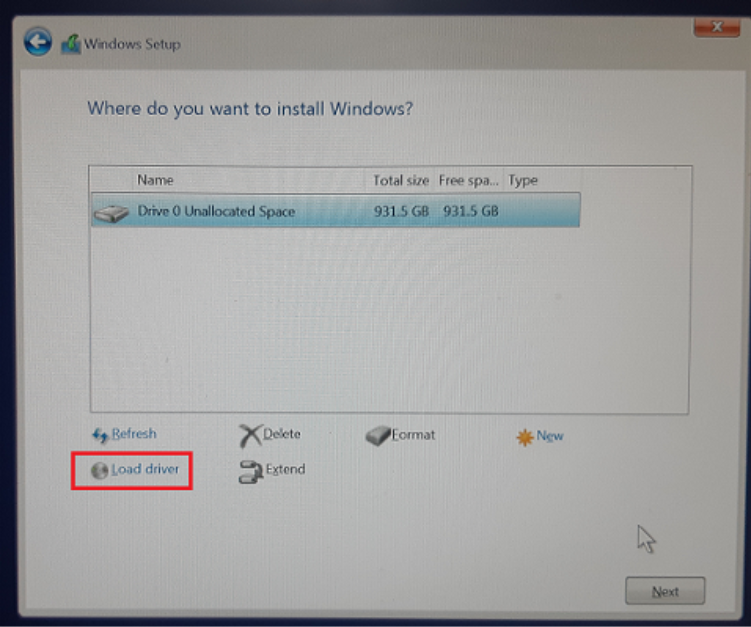This screenshot has height=627, width=751.
Task: Choose the Refresh link text
Action: click(134, 434)
